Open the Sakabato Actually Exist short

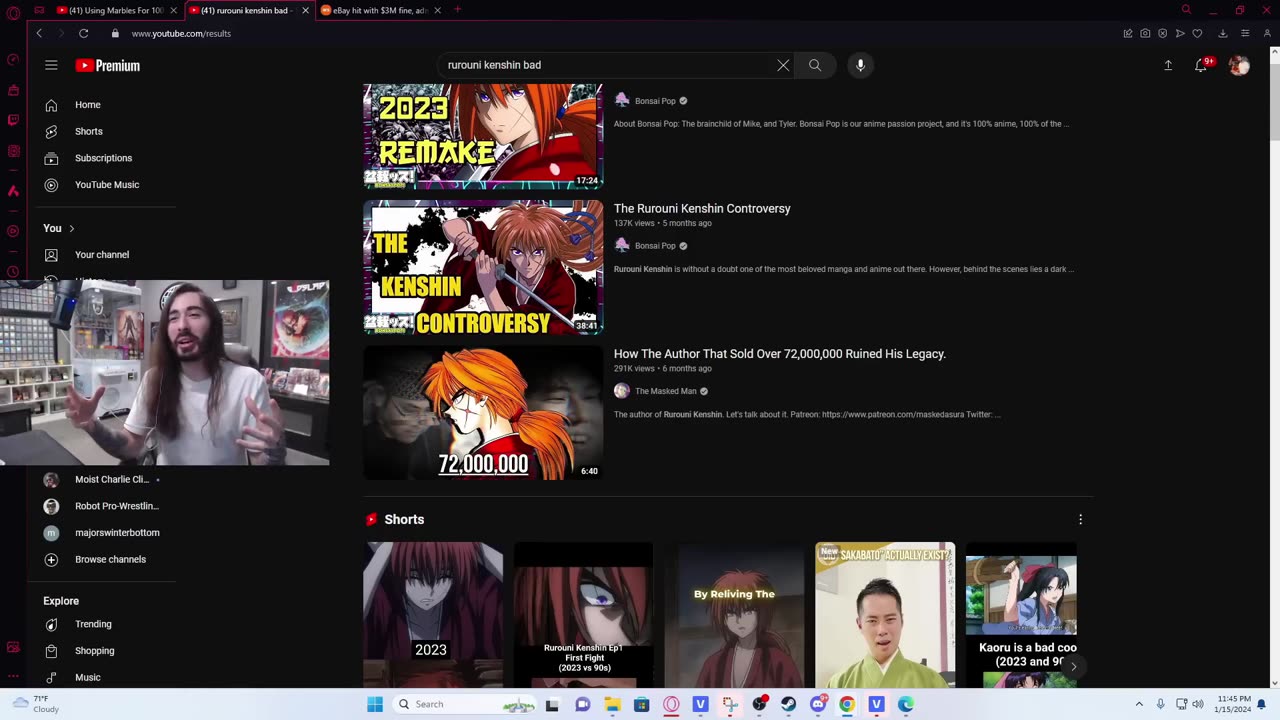tap(885, 615)
